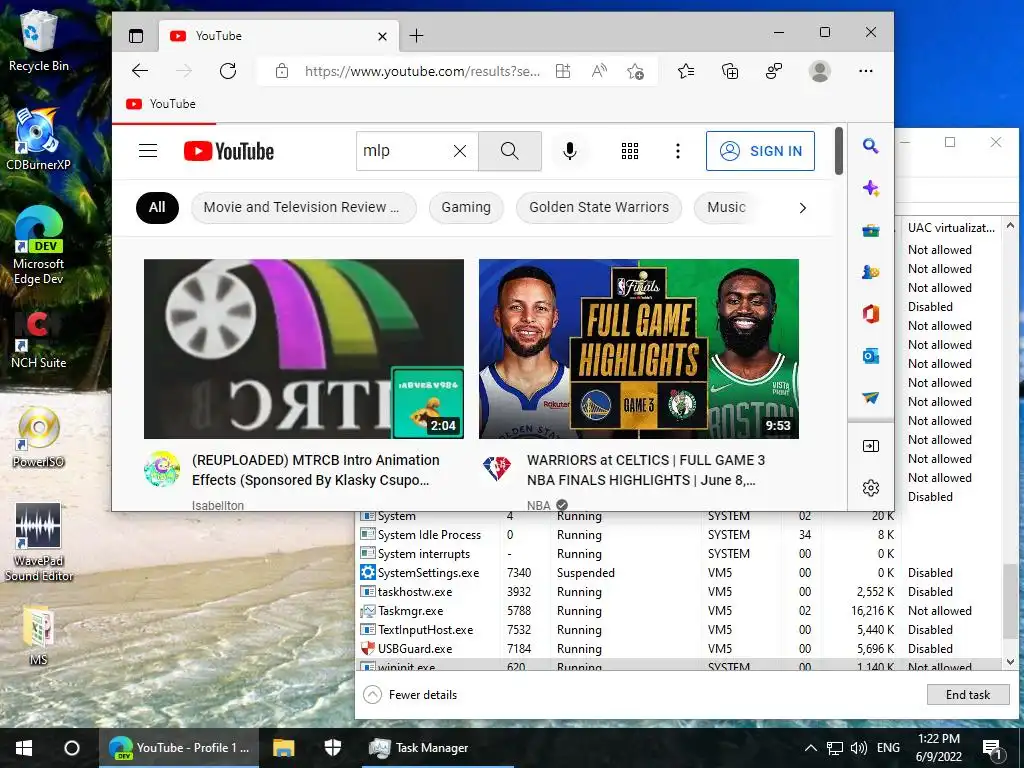Show more filter chips arrow
The width and height of the screenshot is (1024, 768).
coord(803,208)
